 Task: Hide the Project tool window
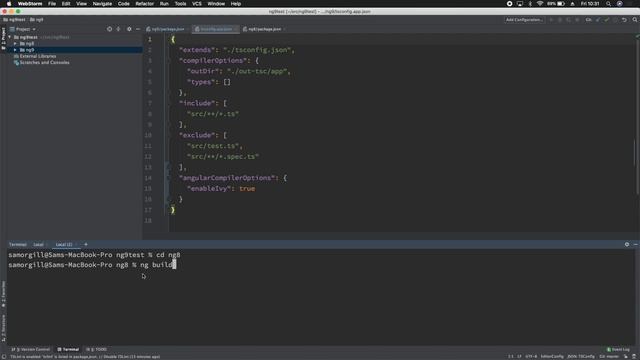138,29
